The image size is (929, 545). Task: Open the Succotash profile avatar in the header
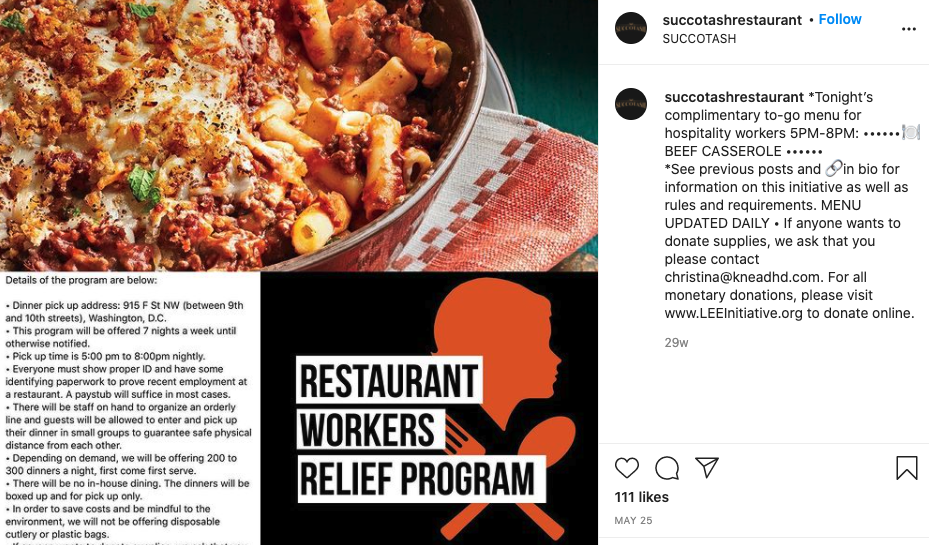(631, 28)
